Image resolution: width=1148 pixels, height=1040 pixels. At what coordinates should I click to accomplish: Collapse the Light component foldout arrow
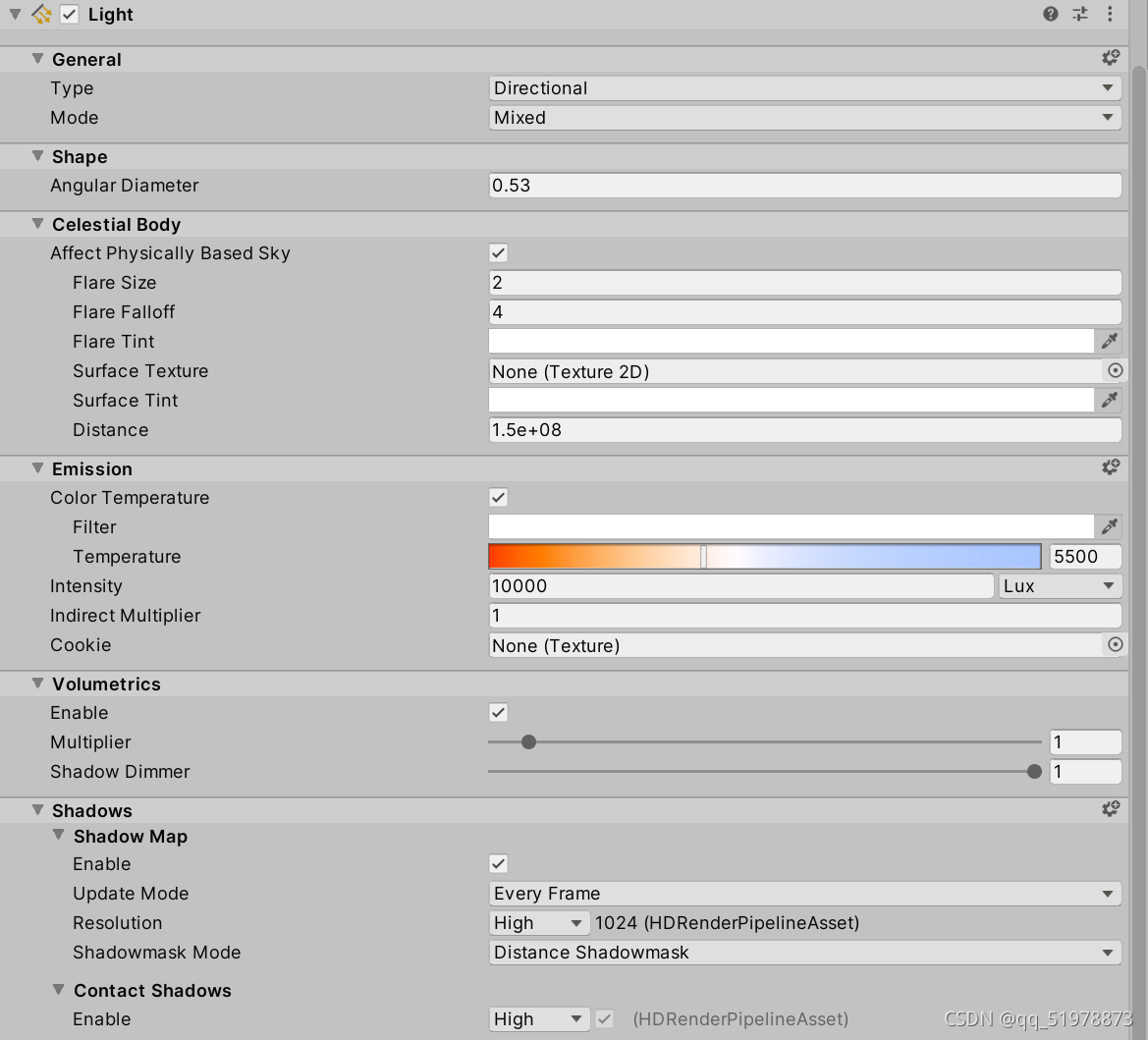click(x=15, y=14)
